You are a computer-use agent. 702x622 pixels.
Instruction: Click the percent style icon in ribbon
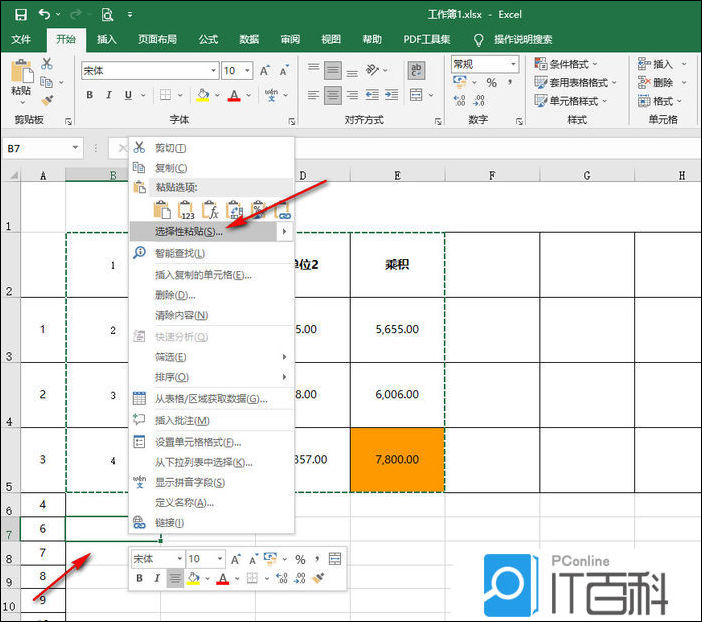tap(491, 84)
